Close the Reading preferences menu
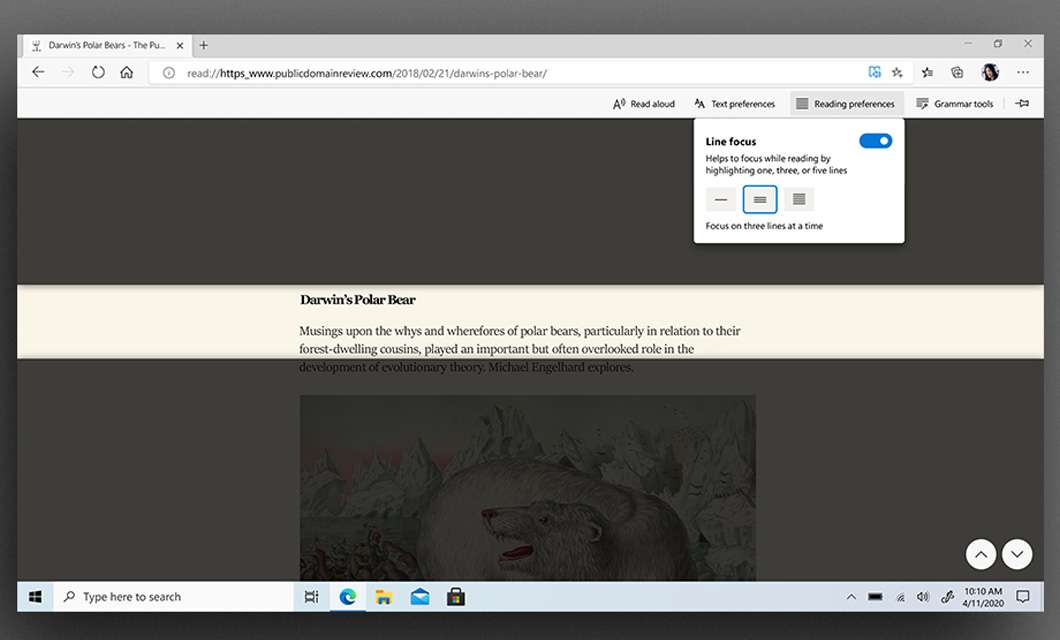 (x=846, y=103)
